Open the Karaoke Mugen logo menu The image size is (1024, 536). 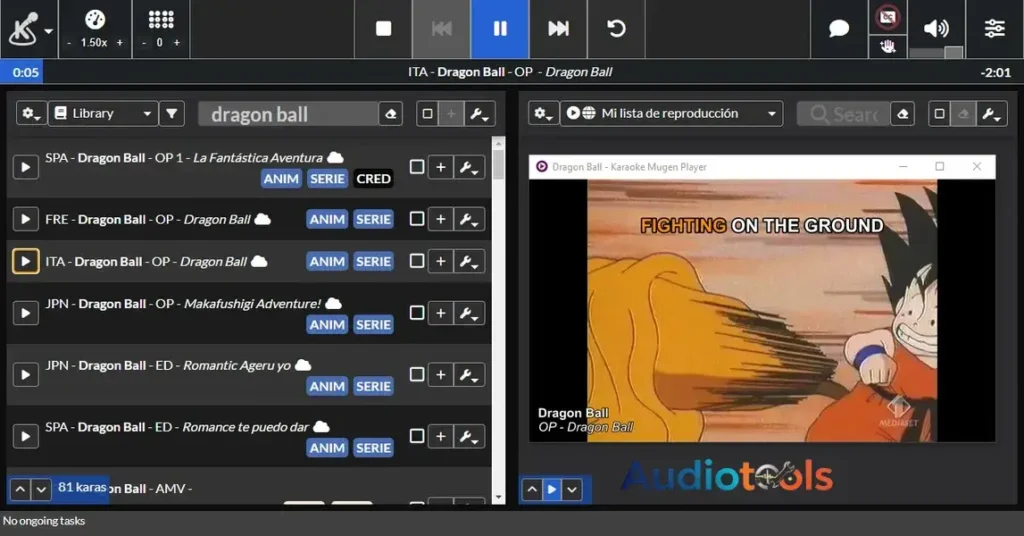29,29
